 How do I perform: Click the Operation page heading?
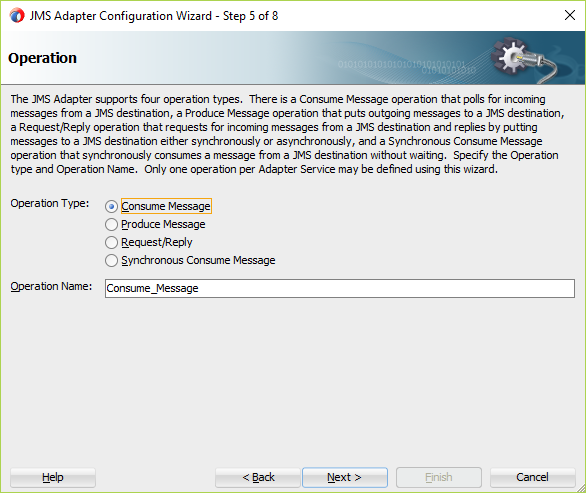coord(42,58)
